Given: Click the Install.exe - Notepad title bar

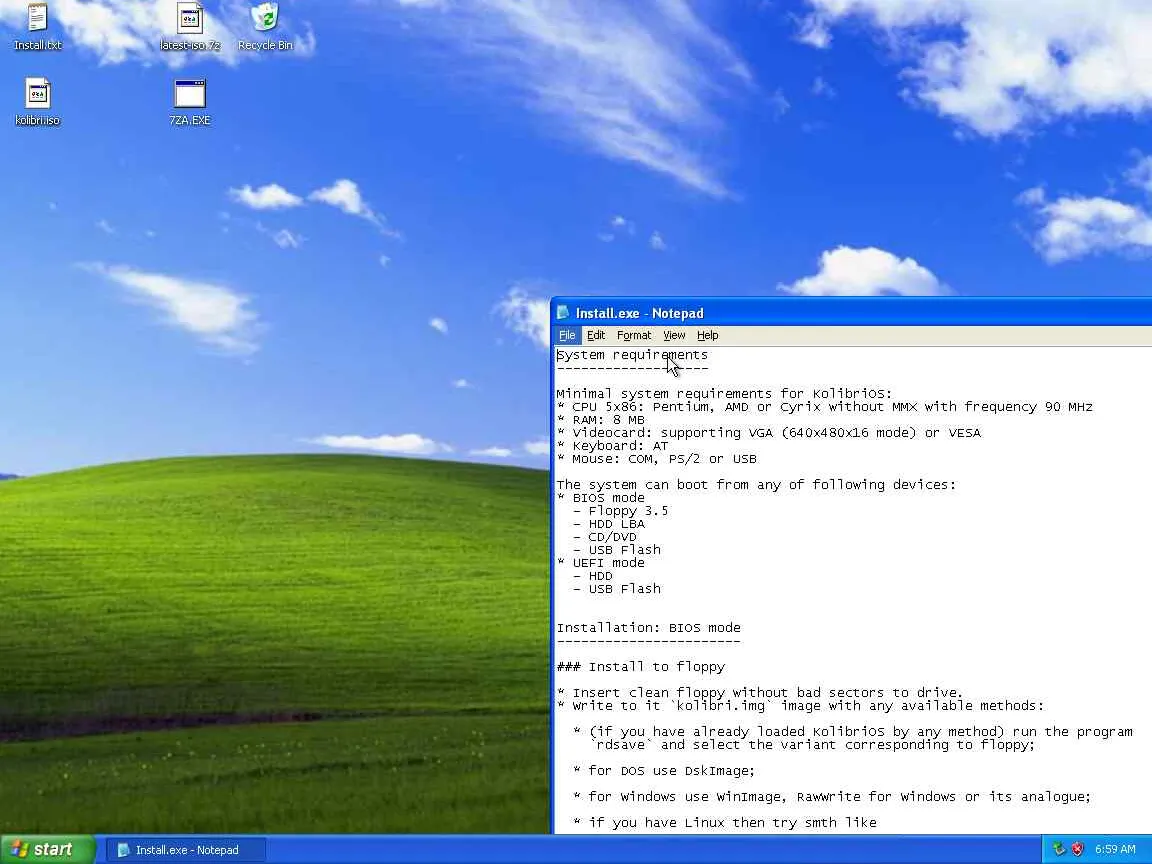Looking at the screenshot, I should coord(852,313).
